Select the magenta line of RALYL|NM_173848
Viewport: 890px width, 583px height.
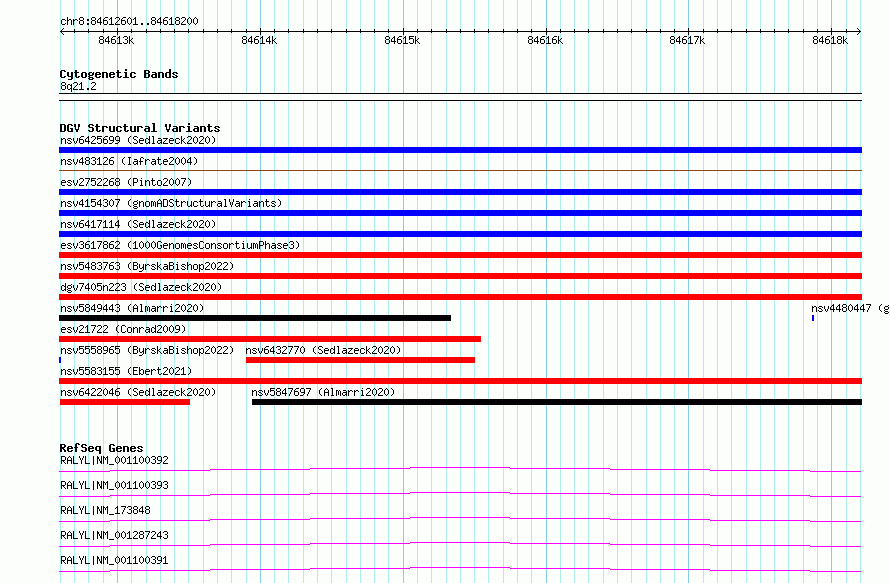pyautogui.click(x=460, y=519)
